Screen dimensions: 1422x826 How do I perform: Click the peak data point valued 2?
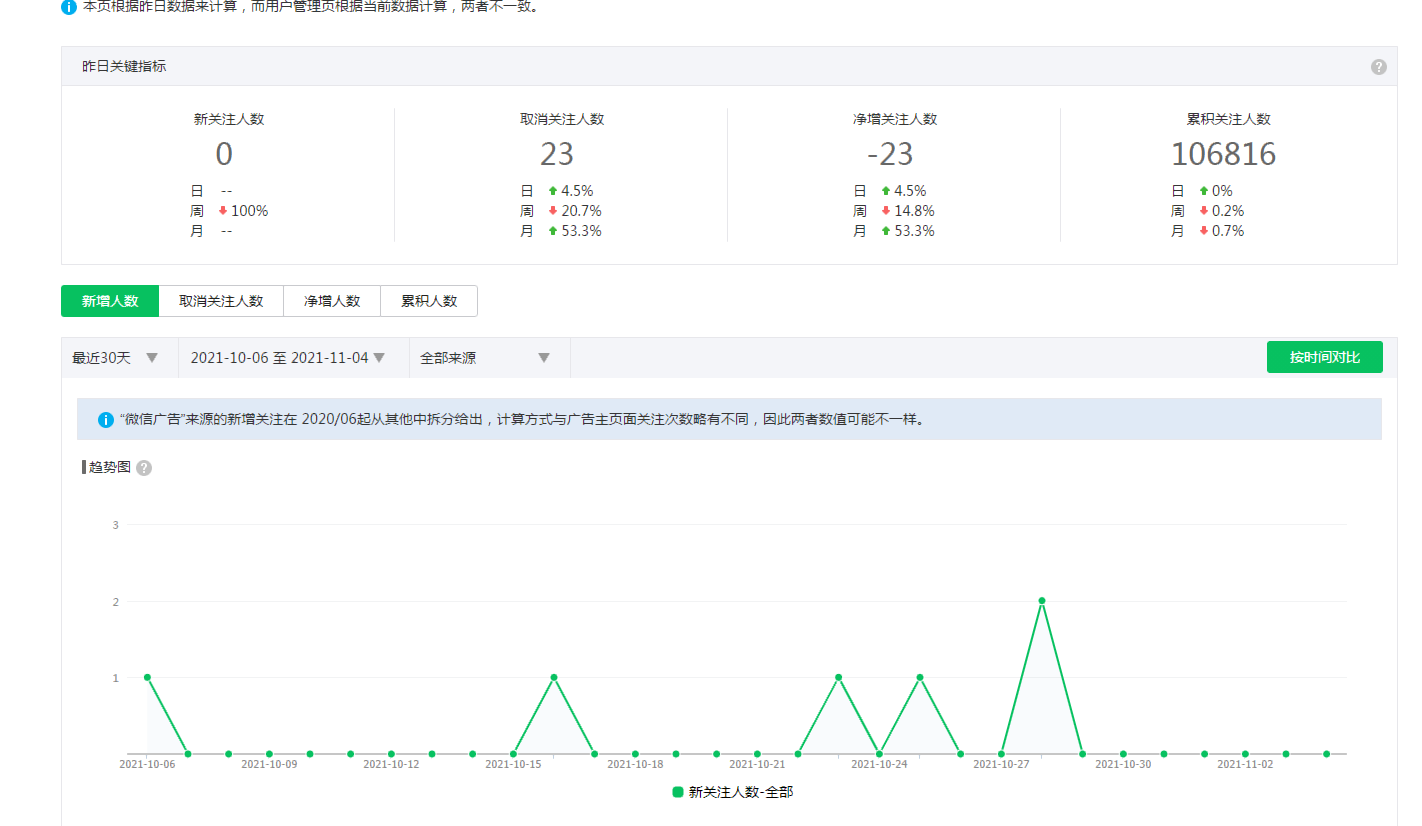tap(1041, 601)
